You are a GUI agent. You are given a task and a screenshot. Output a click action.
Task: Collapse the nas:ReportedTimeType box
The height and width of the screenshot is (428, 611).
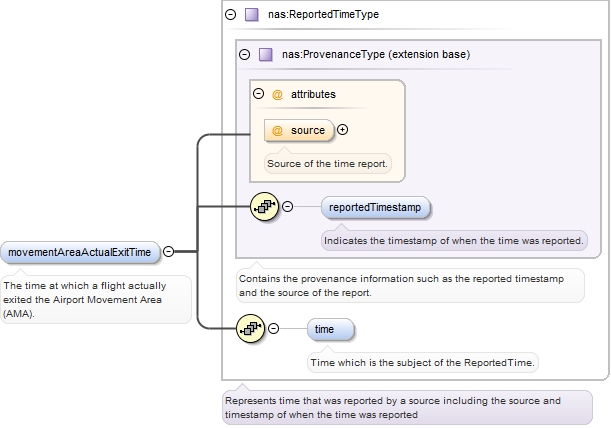point(231,15)
